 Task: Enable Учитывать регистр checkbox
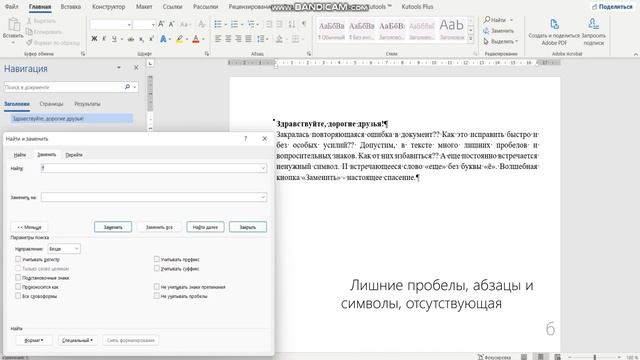point(18,259)
